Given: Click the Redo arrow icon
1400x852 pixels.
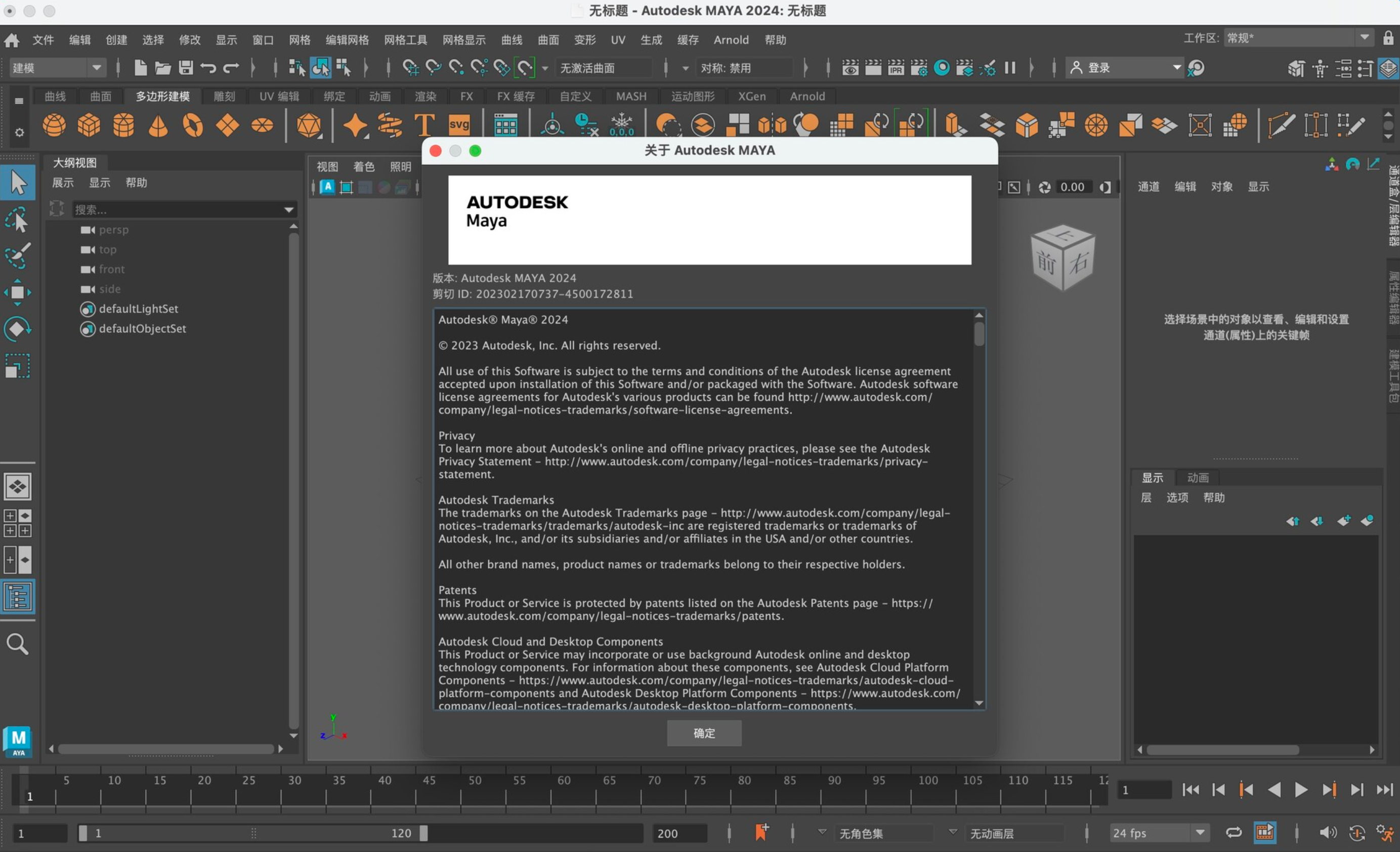Looking at the screenshot, I should click(231, 68).
